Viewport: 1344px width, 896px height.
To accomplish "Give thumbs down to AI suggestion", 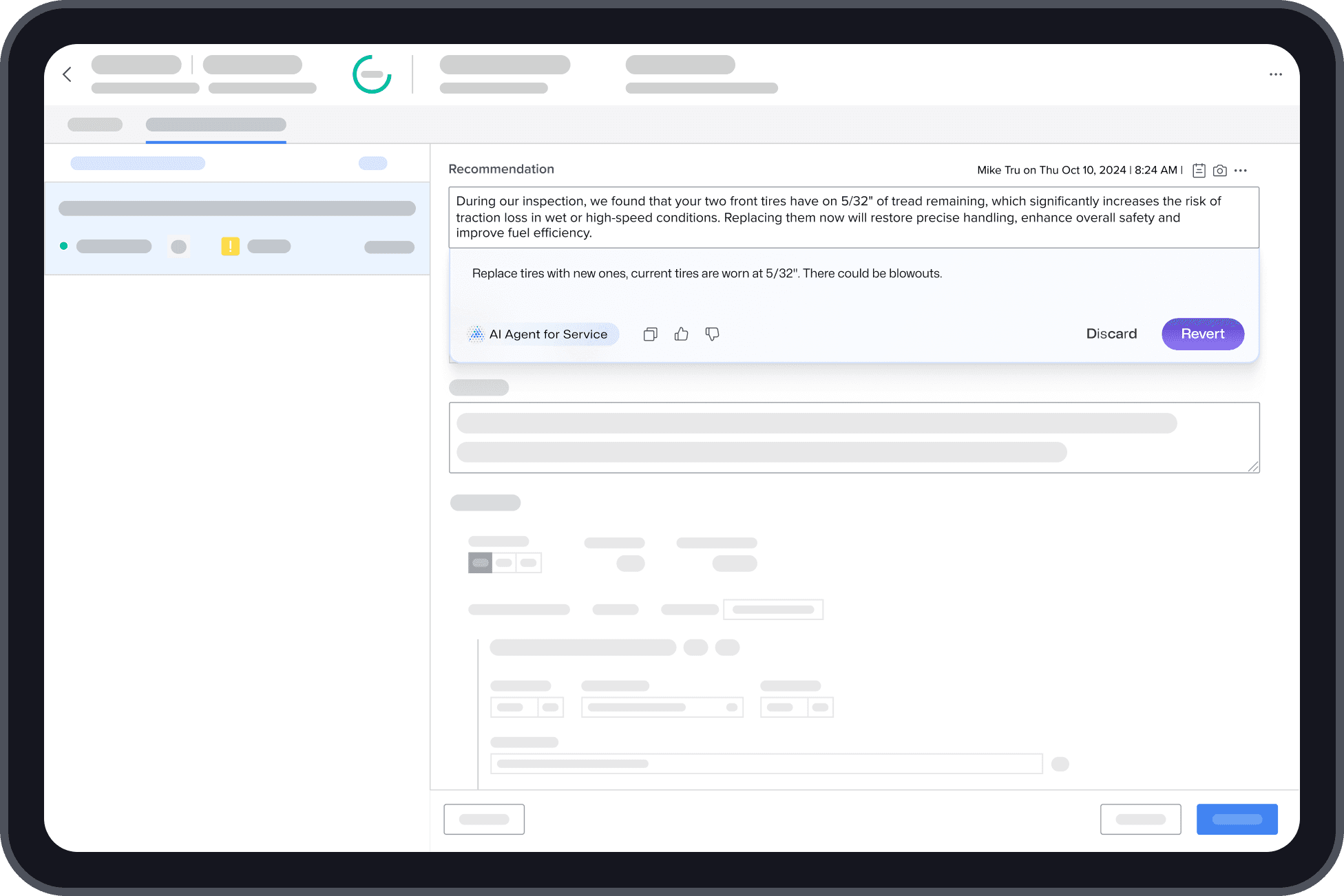I will pyautogui.click(x=712, y=334).
